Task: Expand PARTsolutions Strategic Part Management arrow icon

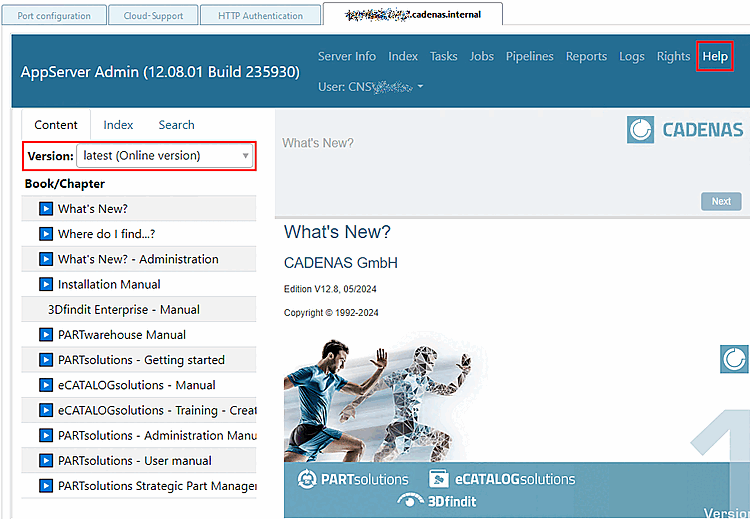Action: click(46, 486)
